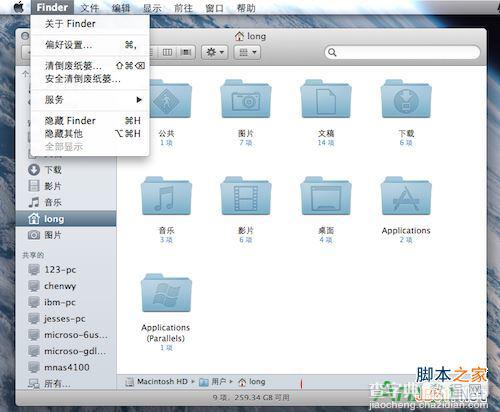Open the 图片 folder icon
This screenshot has width=500, height=412.
point(246,99)
